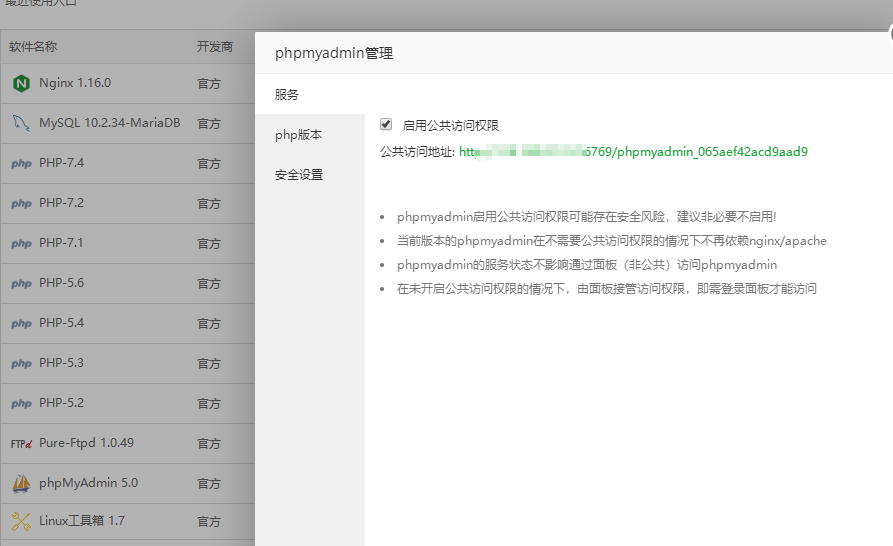Screen dimensions: 893x546
Task: Click the 启用公共访问权限 label text
Action: (450, 125)
